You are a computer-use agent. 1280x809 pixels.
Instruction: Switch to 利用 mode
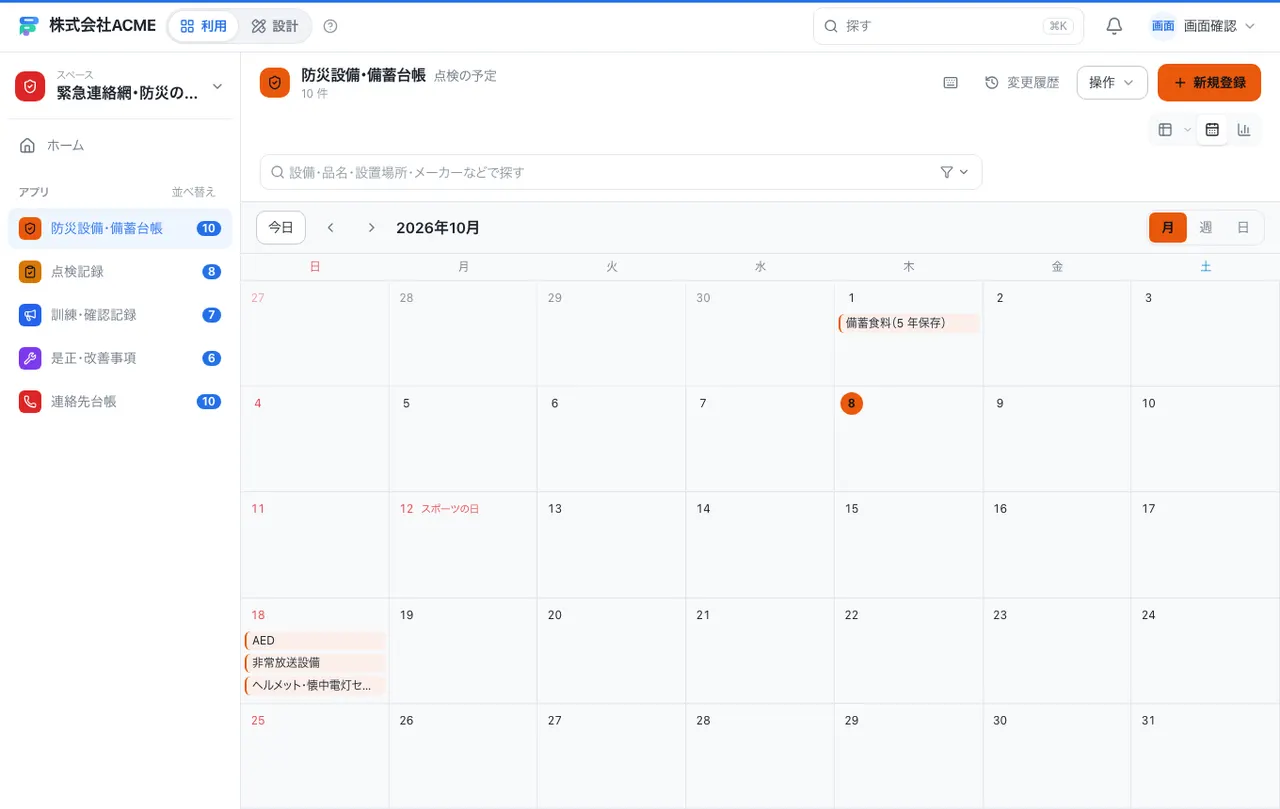click(x=204, y=26)
